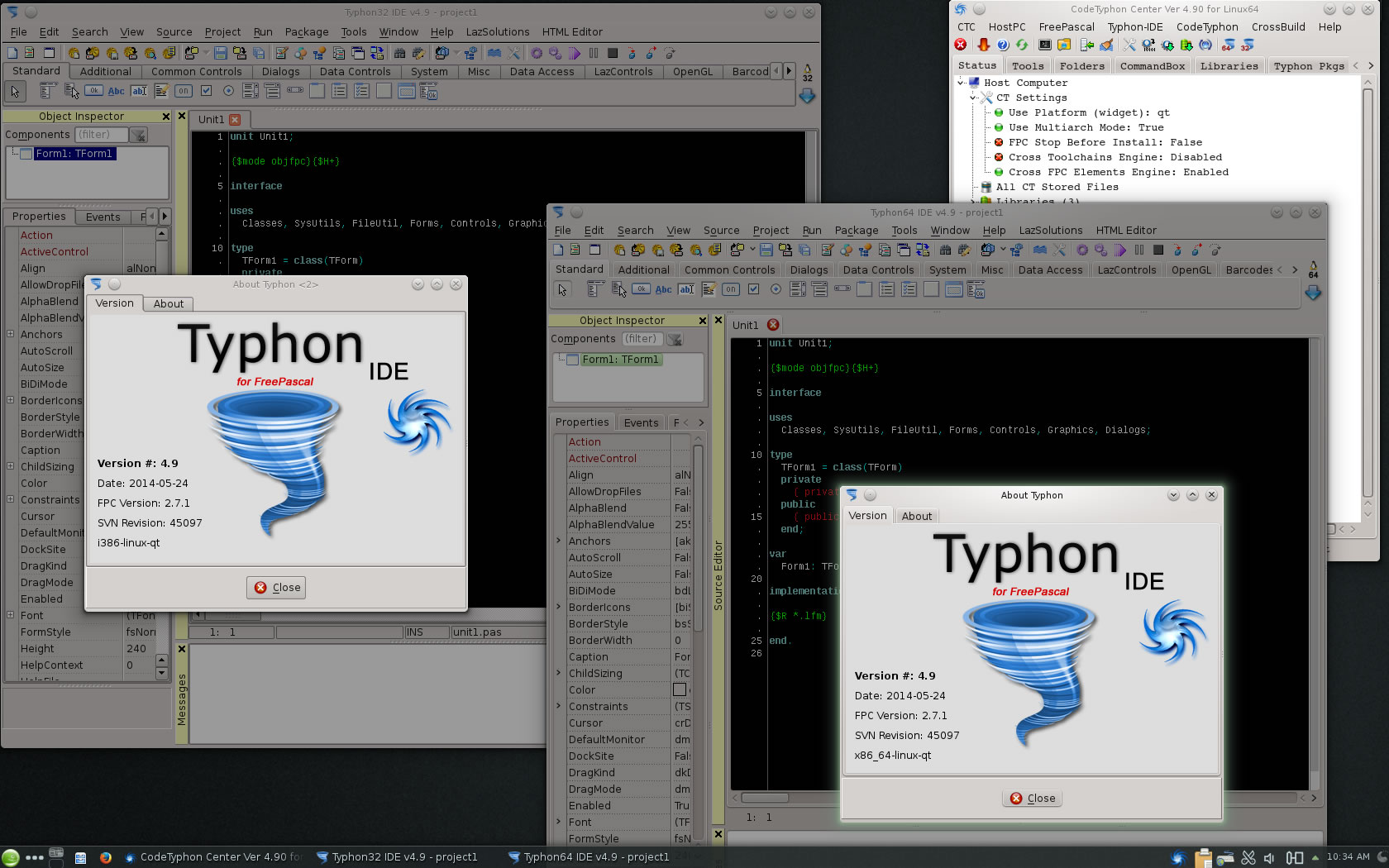Select the TToggleBox component in Typhon64 palette

tap(731, 289)
